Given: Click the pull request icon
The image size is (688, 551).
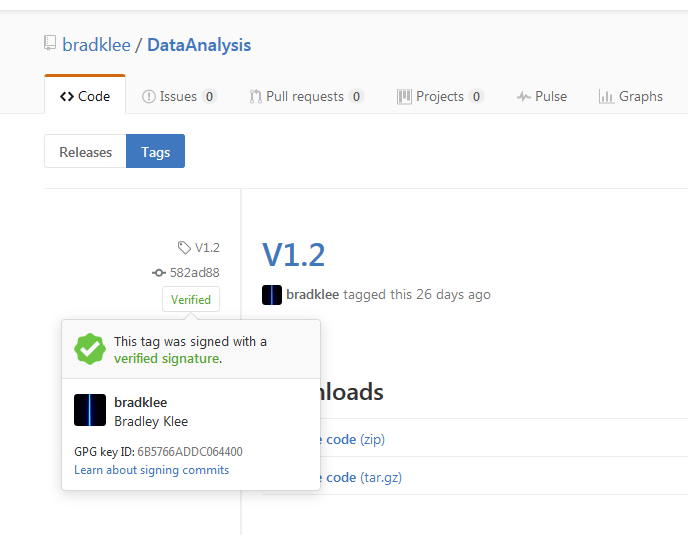Looking at the screenshot, I should pos(255,97).
